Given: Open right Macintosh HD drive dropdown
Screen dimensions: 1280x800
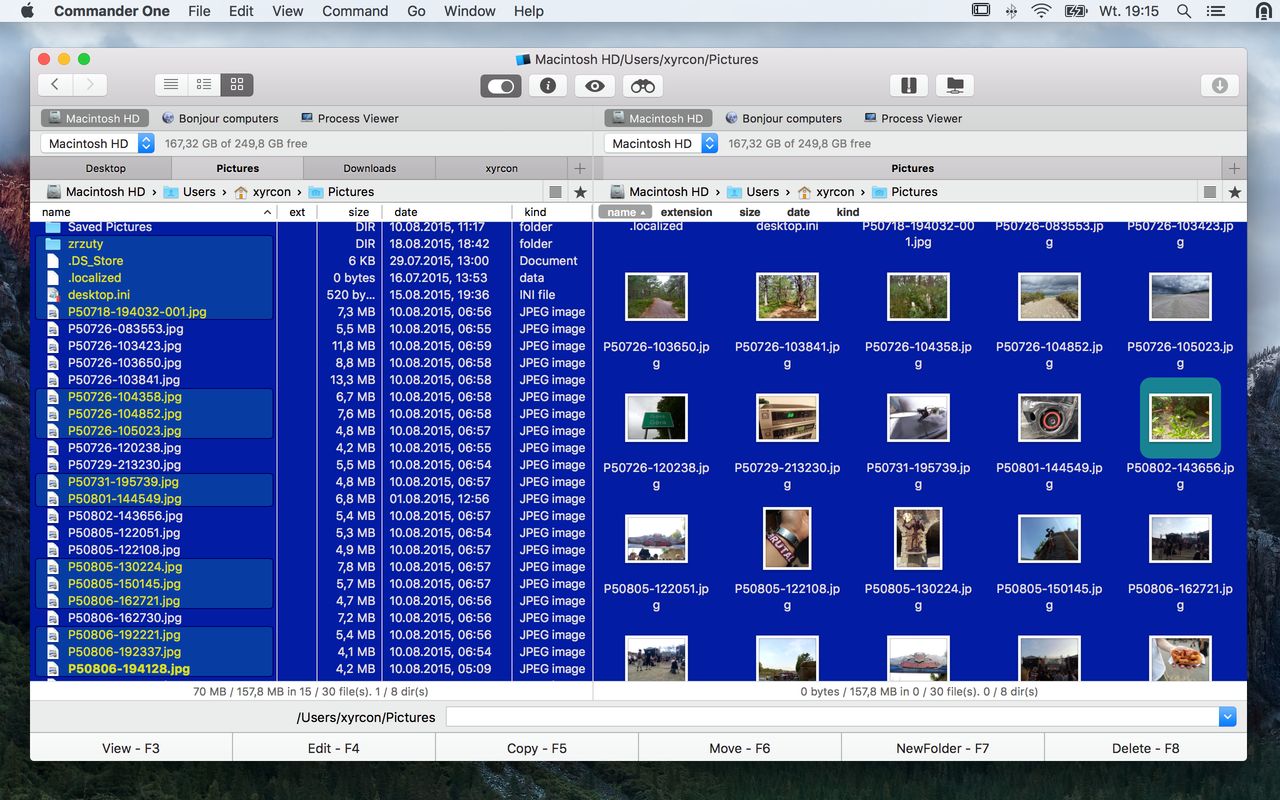Looking at the screenshot, I should pyautogui.click(x=709, y=143).
